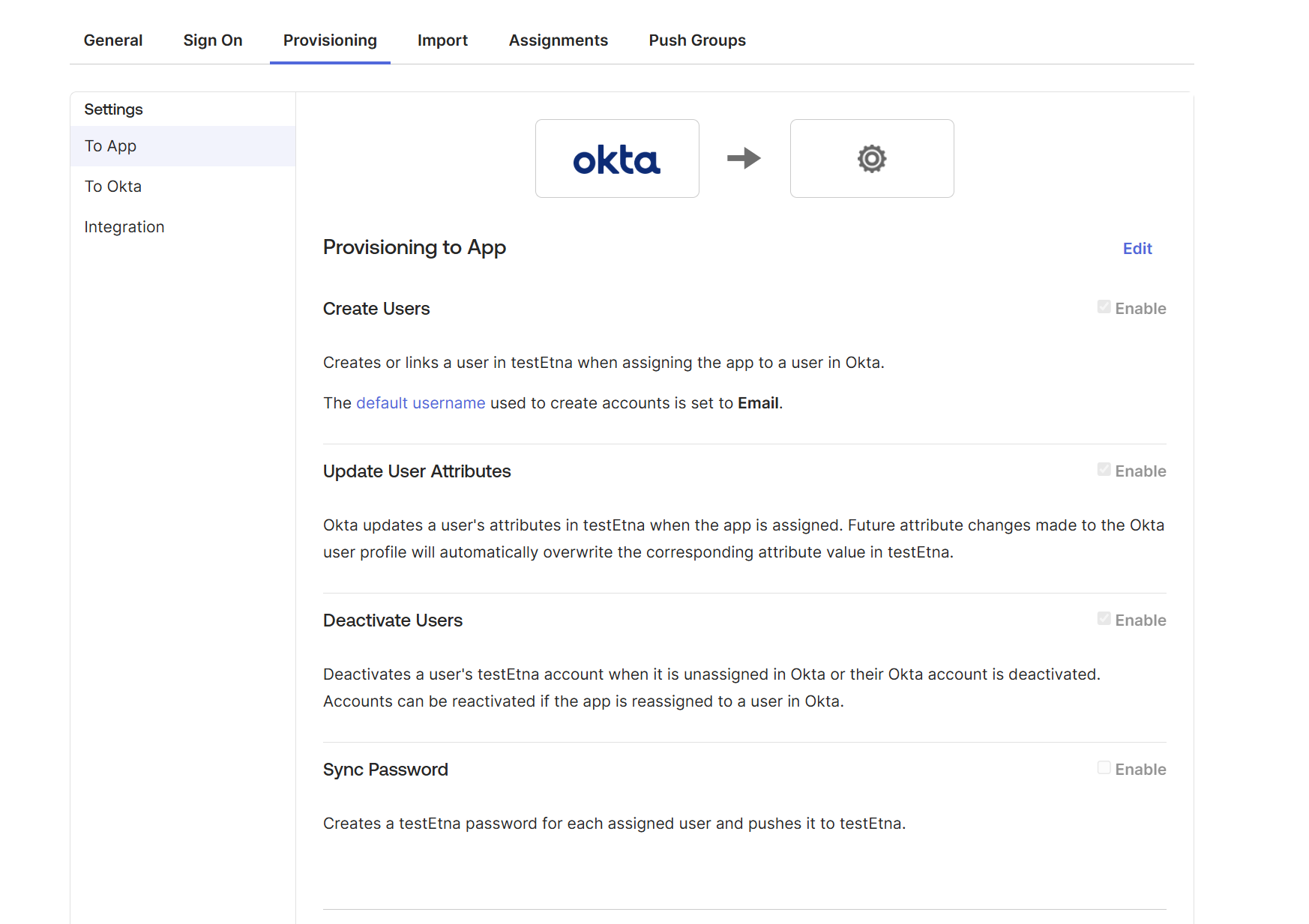Select To Okta in the sidebar
Image resolution: width=1309 pixels, height=924 pixels.
pos(112,186)
